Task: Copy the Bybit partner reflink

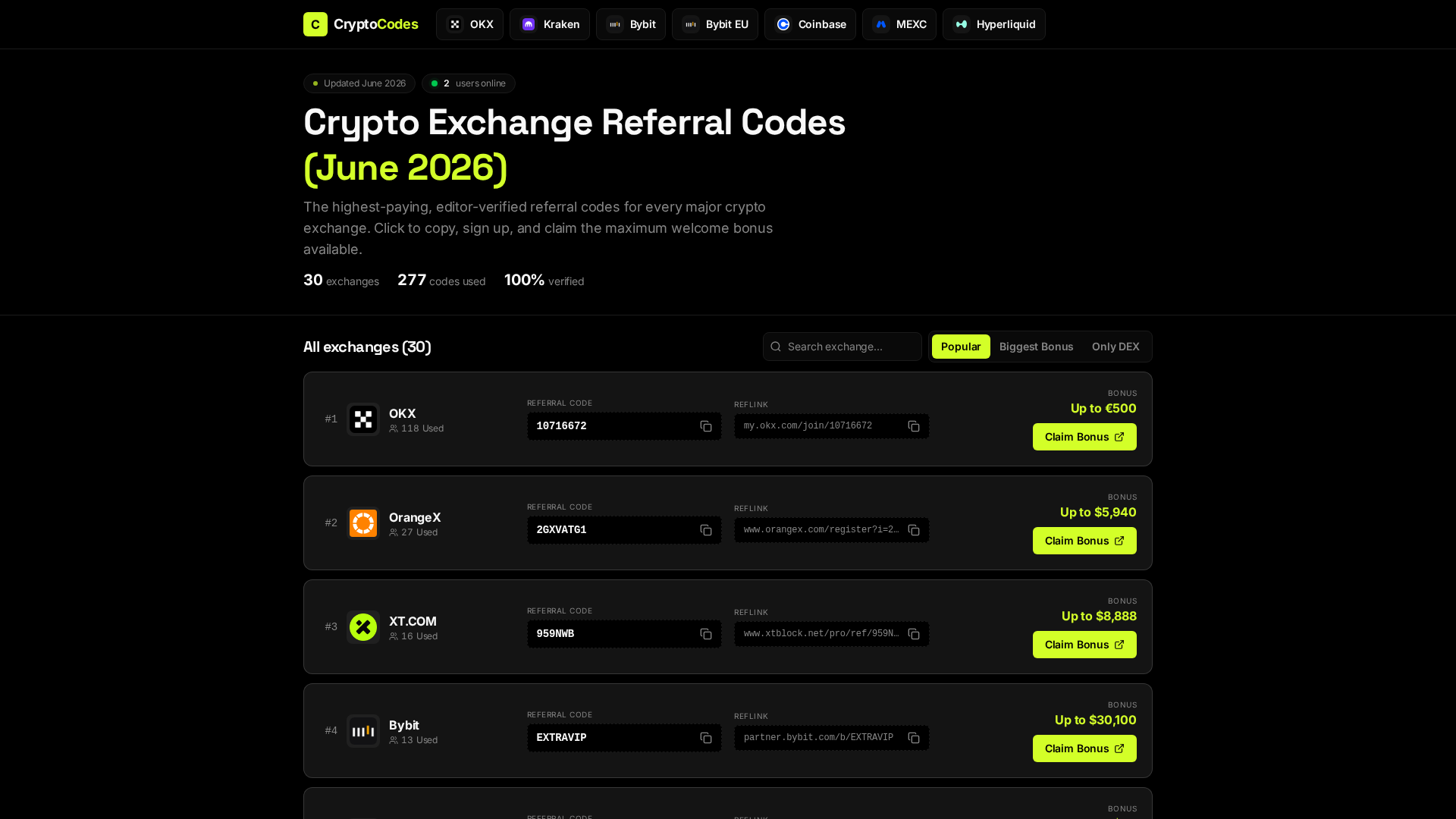Action: point(914,738)
